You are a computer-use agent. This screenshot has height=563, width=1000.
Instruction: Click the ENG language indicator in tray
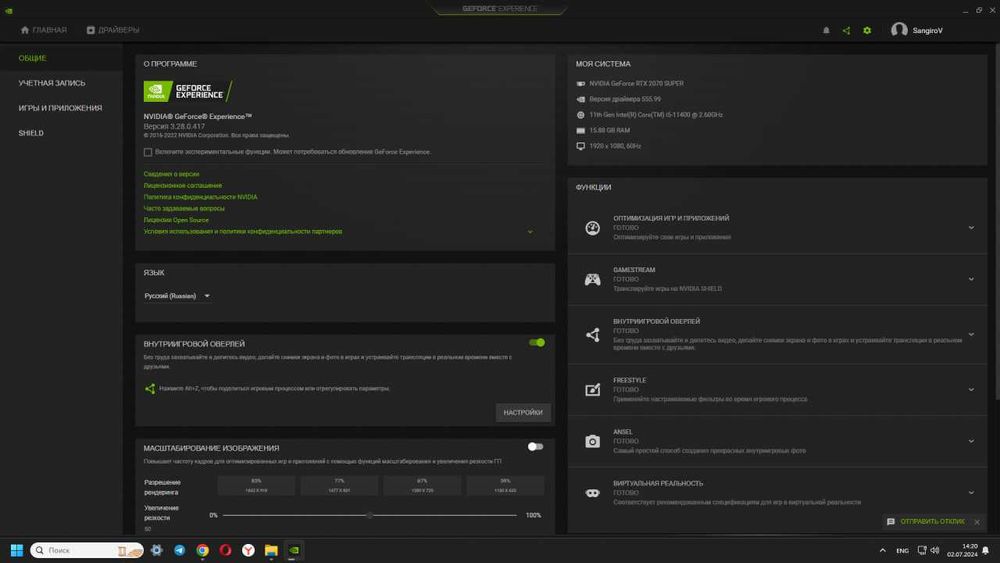pyautogui.click(x=902, y=550)
